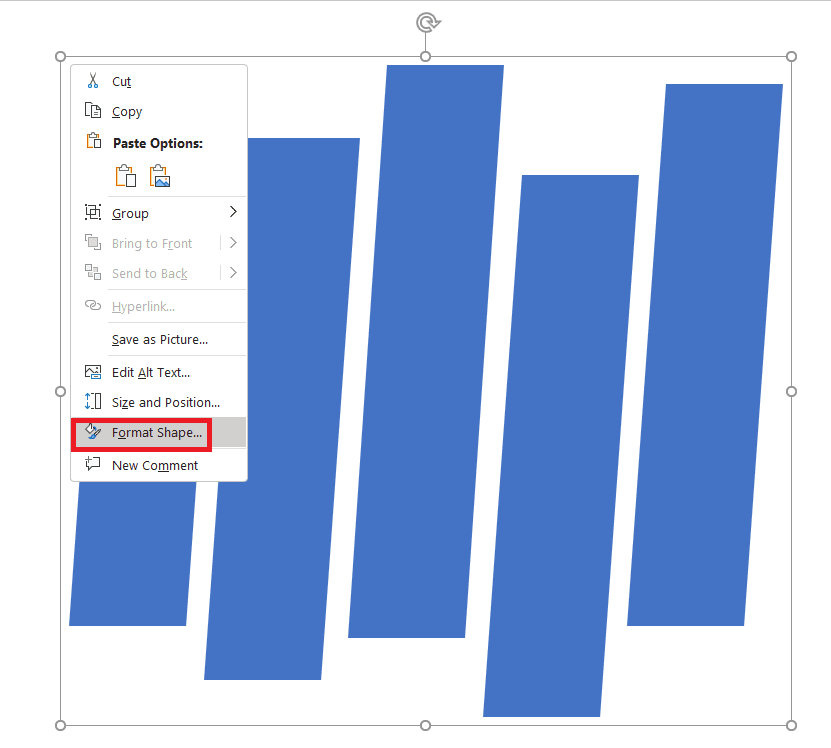This screenshot has width=831, height=748.
Task: Click the bottom-left corner sizing handle
Action: pyautogui.click(x=60, y=725)
